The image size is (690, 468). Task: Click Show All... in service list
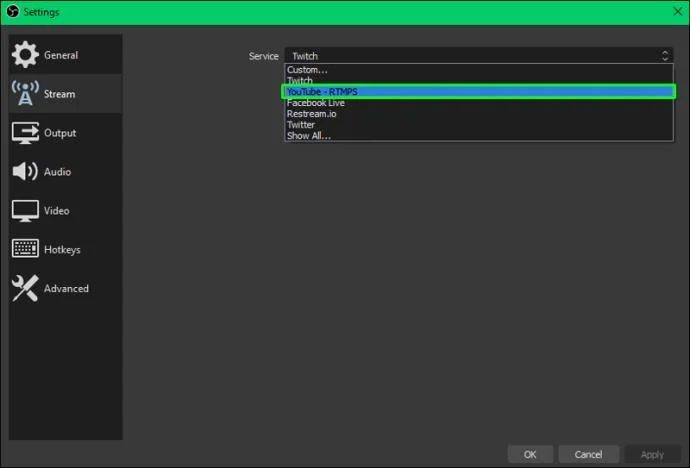pyautogui.click(x=479, y=135)
